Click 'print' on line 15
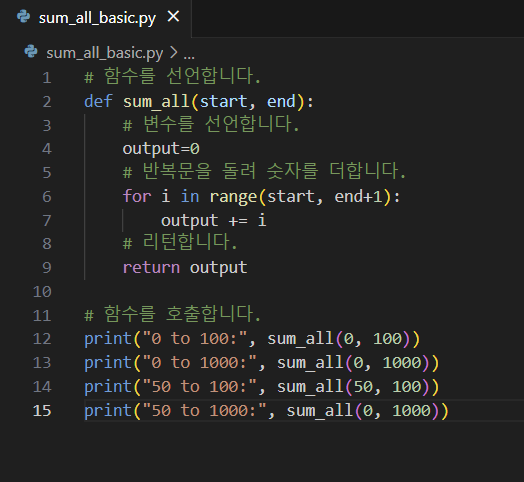524x482 pixels. 108,411
